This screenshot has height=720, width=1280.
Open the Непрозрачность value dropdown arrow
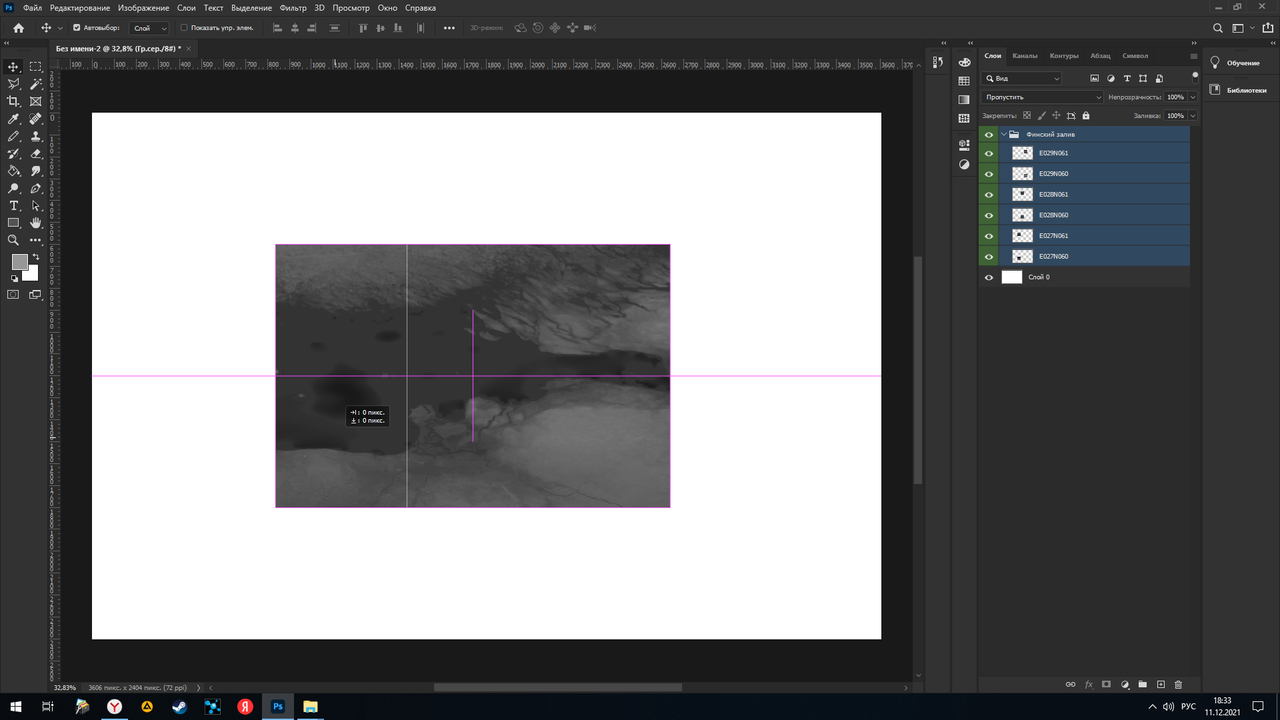point(1193,97)
